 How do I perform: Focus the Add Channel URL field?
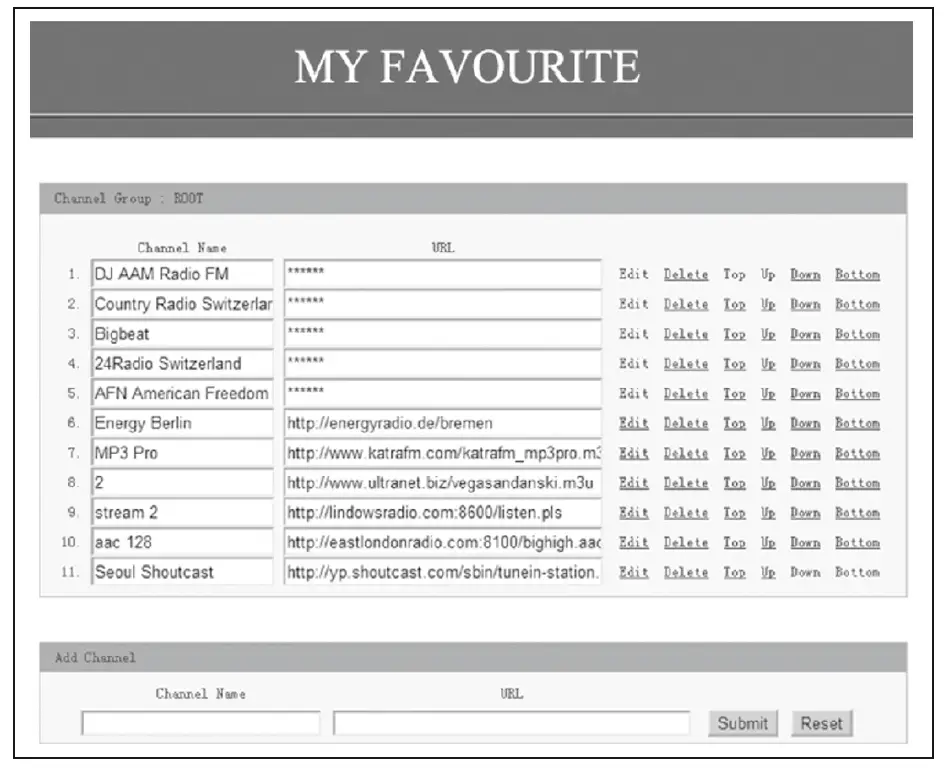(511, 723)
